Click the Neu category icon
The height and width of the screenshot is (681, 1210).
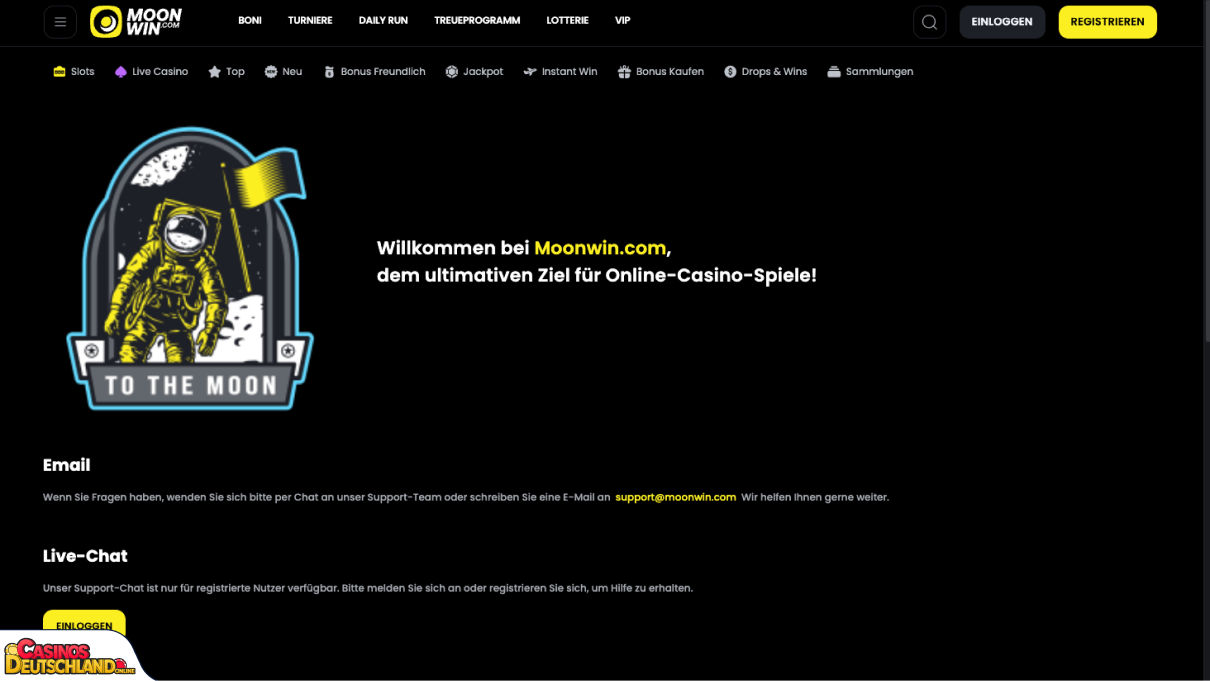click(x=270, y=72)
